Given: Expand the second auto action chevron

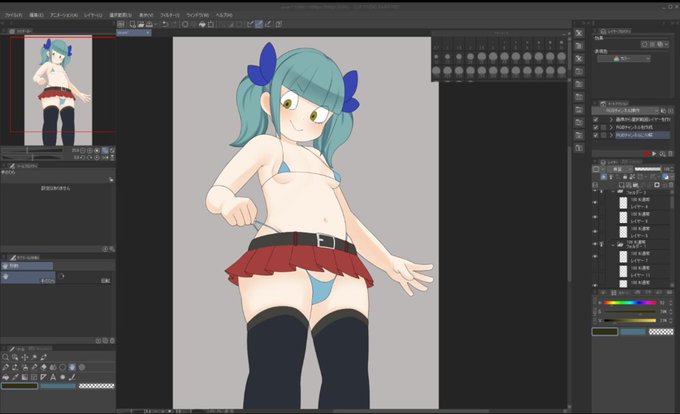Looking at the screenshot, I should 611,127.
